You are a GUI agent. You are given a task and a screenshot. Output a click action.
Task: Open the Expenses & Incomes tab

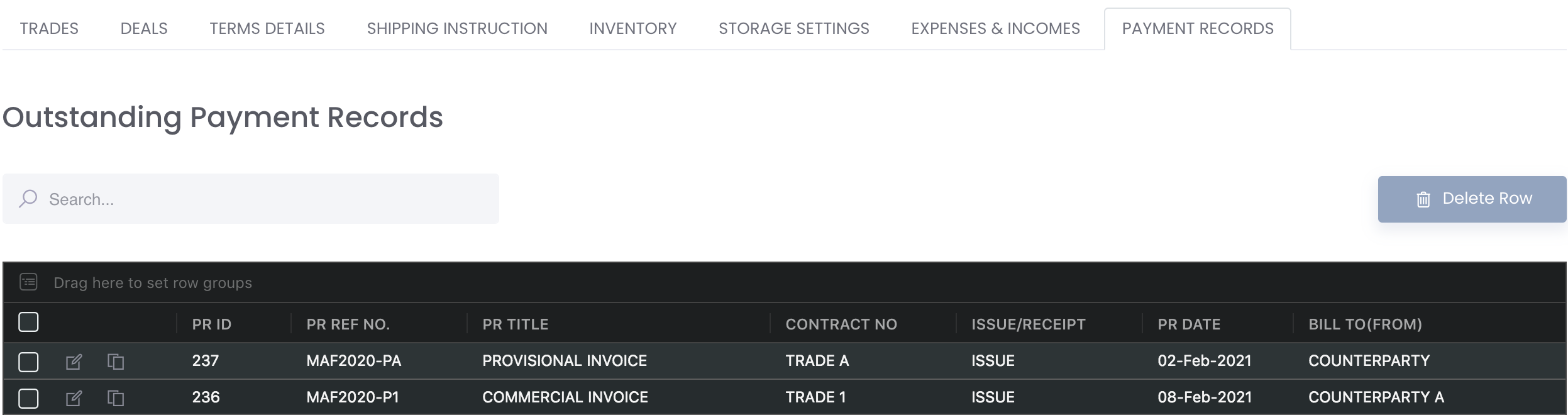(995, 28)
